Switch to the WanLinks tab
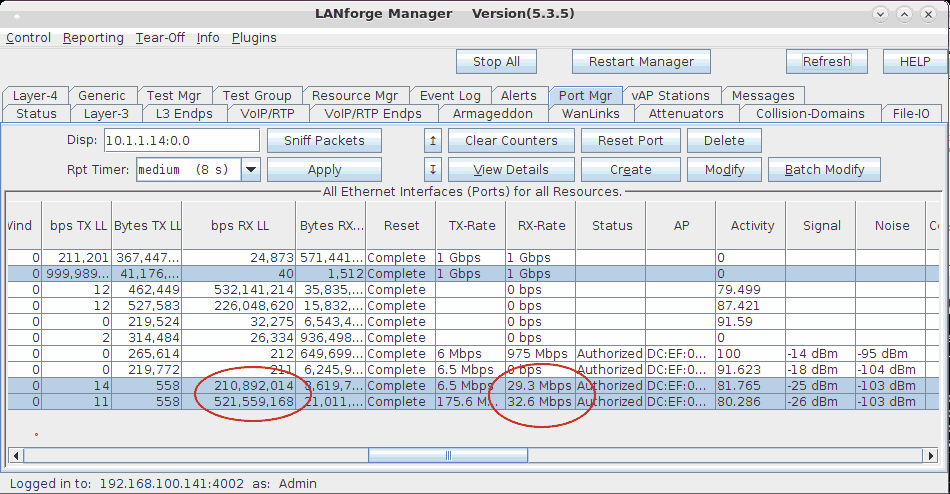Screen dimensions: 950x494 click(x=591, y=114)
